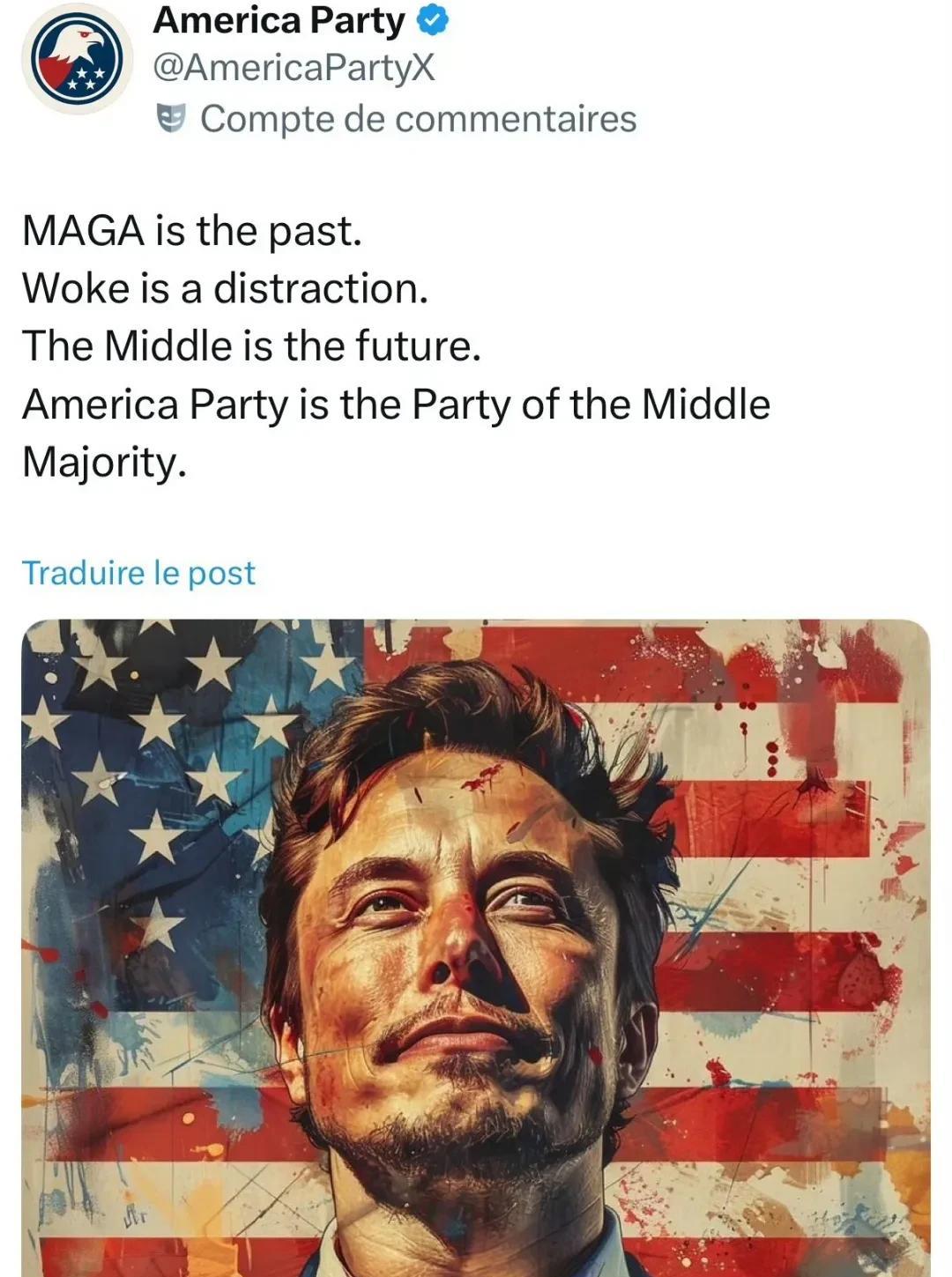Click the text line MAGA is the past
The height and width of the screenshot is (1277, 952).
192,231
